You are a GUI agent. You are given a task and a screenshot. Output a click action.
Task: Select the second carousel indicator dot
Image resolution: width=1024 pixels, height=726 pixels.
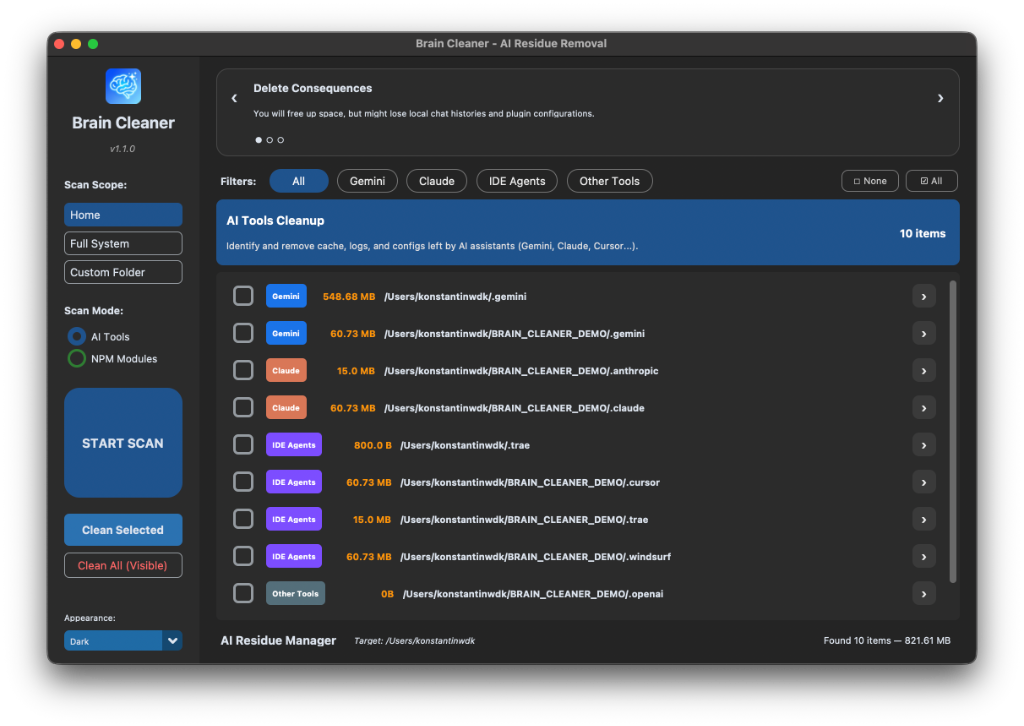[269, 140]
